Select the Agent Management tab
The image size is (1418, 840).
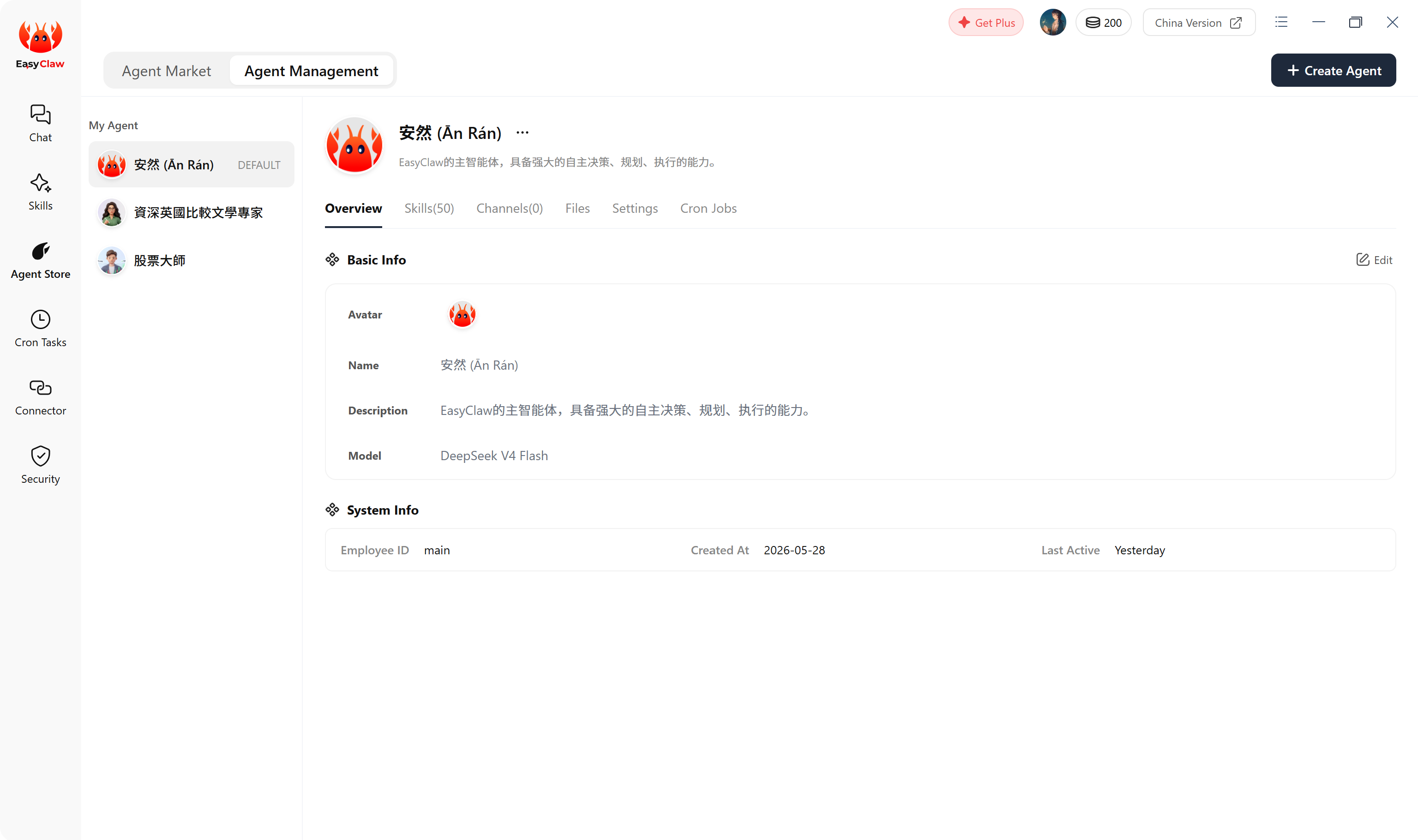311,71
